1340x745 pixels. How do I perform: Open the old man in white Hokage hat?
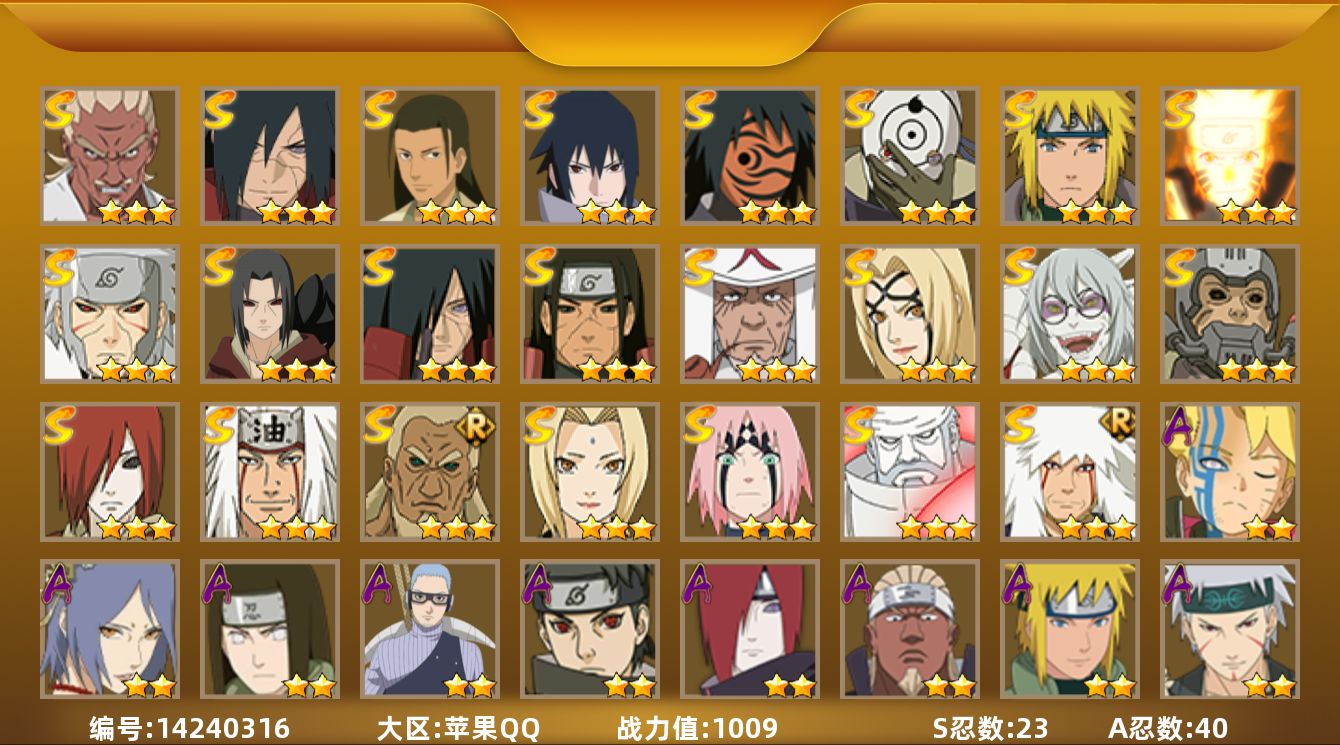click(750, 314)
